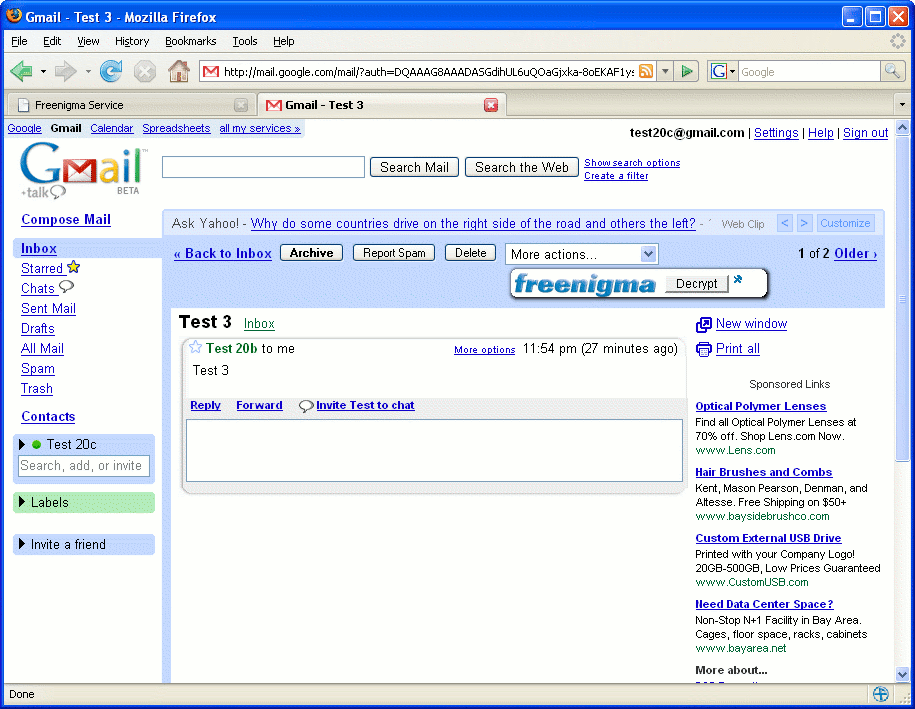
Task: Click the Search, add, or invite field
Action: pyautogui.click(x=83, y=466)
